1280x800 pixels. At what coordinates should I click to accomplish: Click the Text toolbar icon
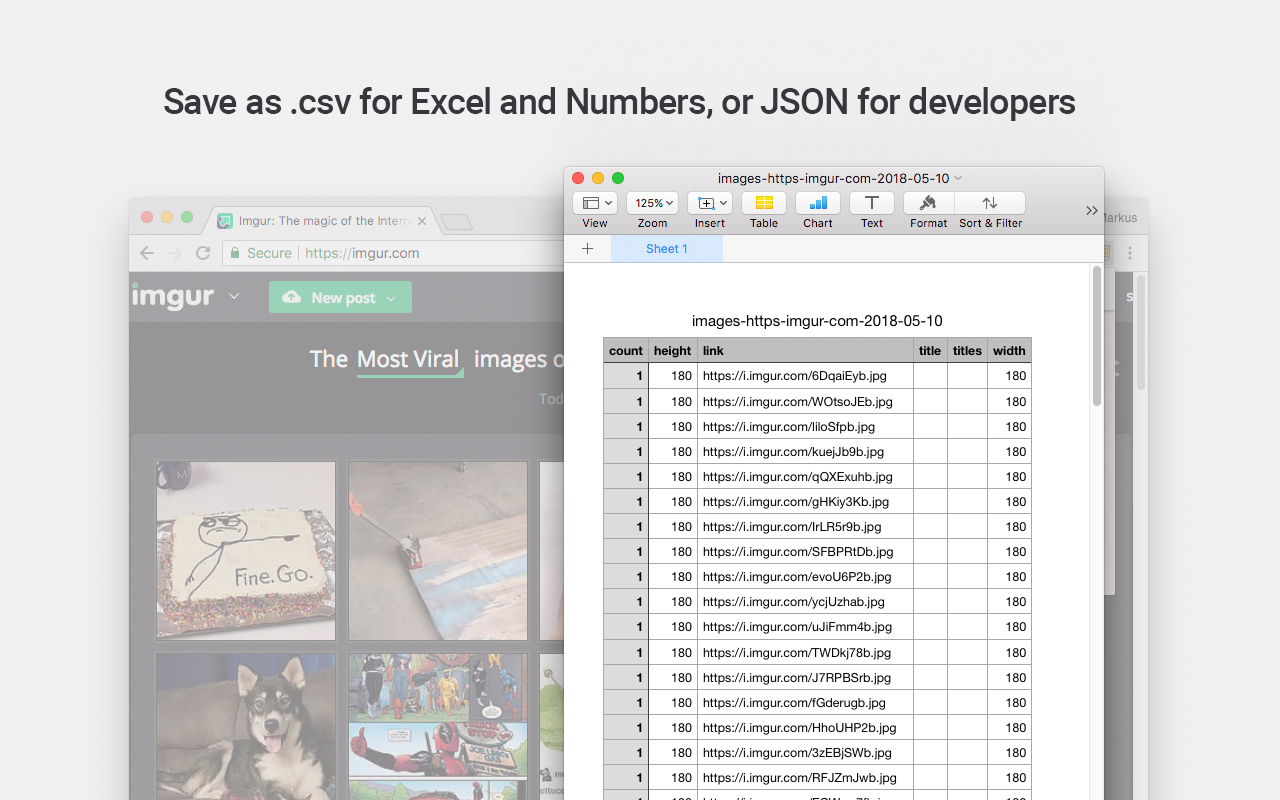(872, 203)
